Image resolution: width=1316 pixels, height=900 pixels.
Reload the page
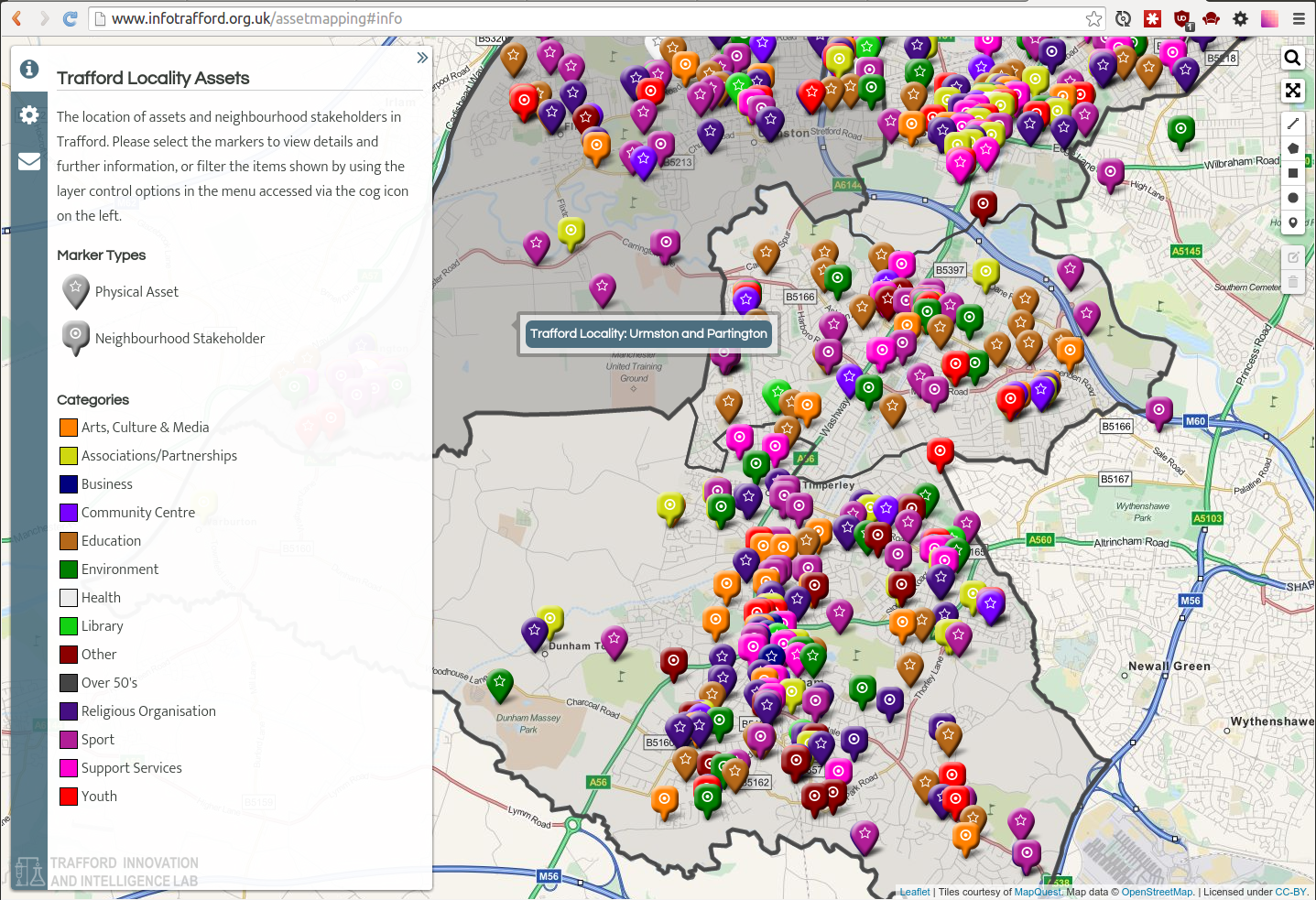point(70,18)
